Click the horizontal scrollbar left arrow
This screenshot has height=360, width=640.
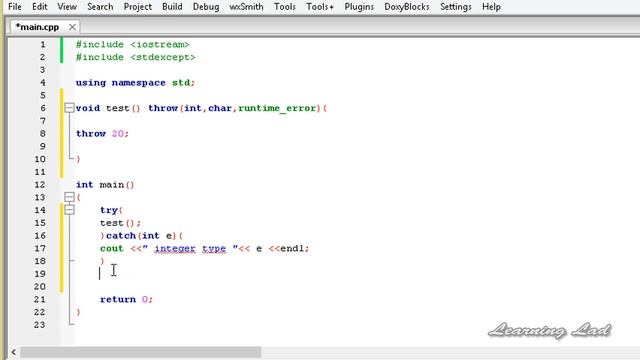[x=13, y=352]
